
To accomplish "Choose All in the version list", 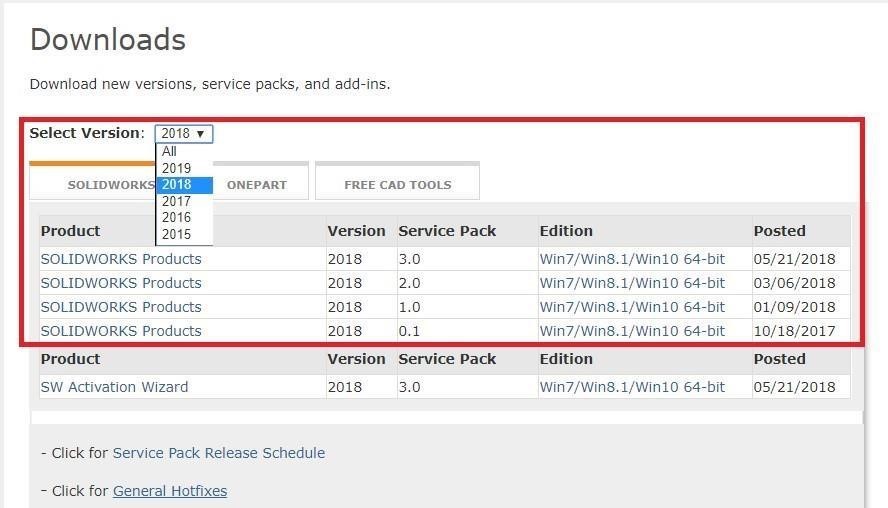I will pyautogui.click(x=184, y=152).
